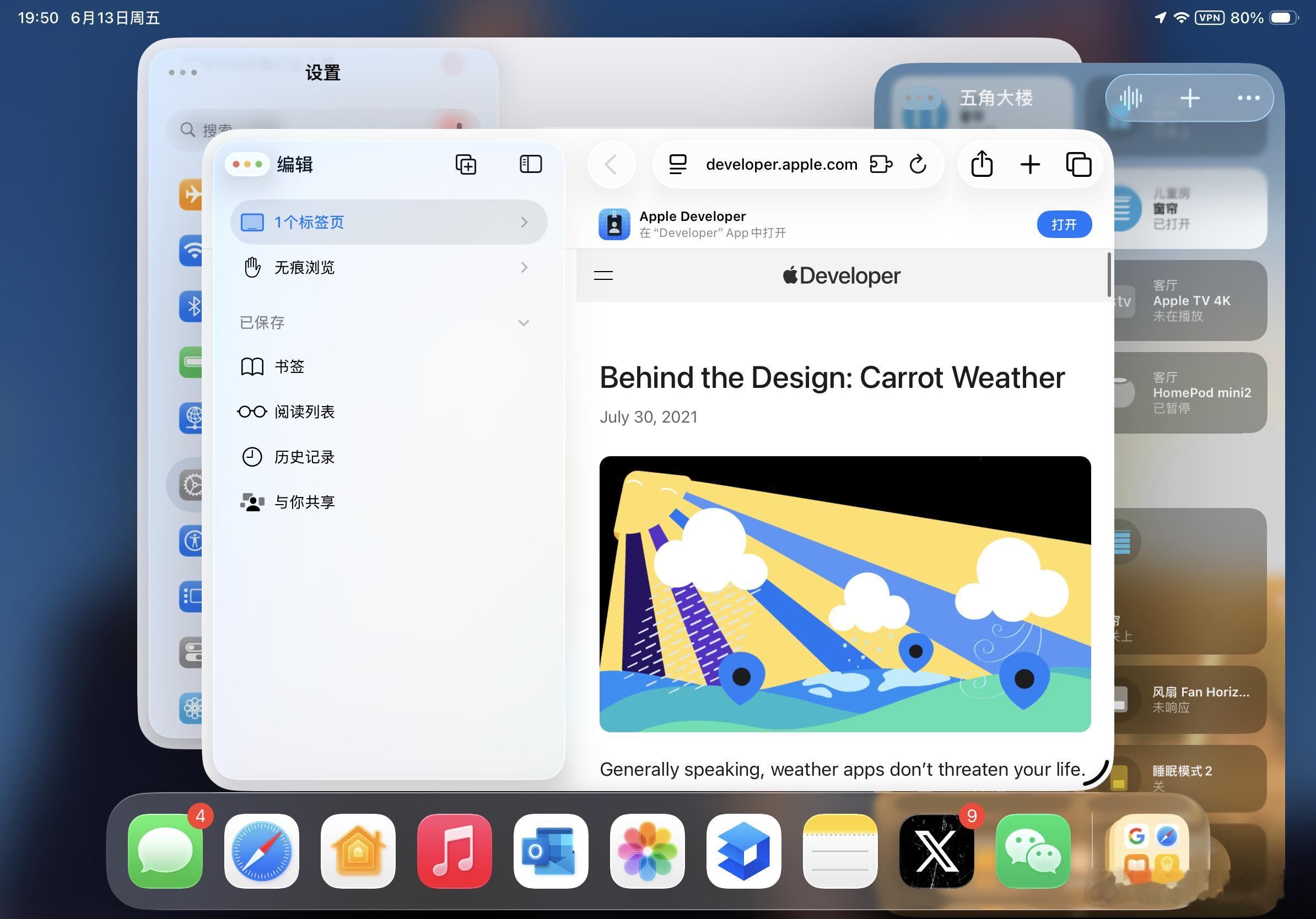Click the 搜索 field in Settings
The width and height of the screenshot is (1316, 919).
[323, 130]
